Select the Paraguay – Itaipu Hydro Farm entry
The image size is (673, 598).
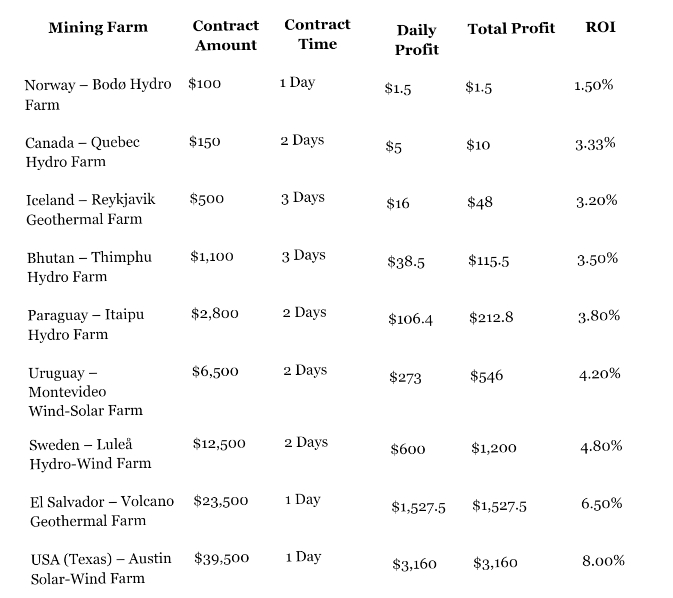pyautogui.click(x=85, y=324)
